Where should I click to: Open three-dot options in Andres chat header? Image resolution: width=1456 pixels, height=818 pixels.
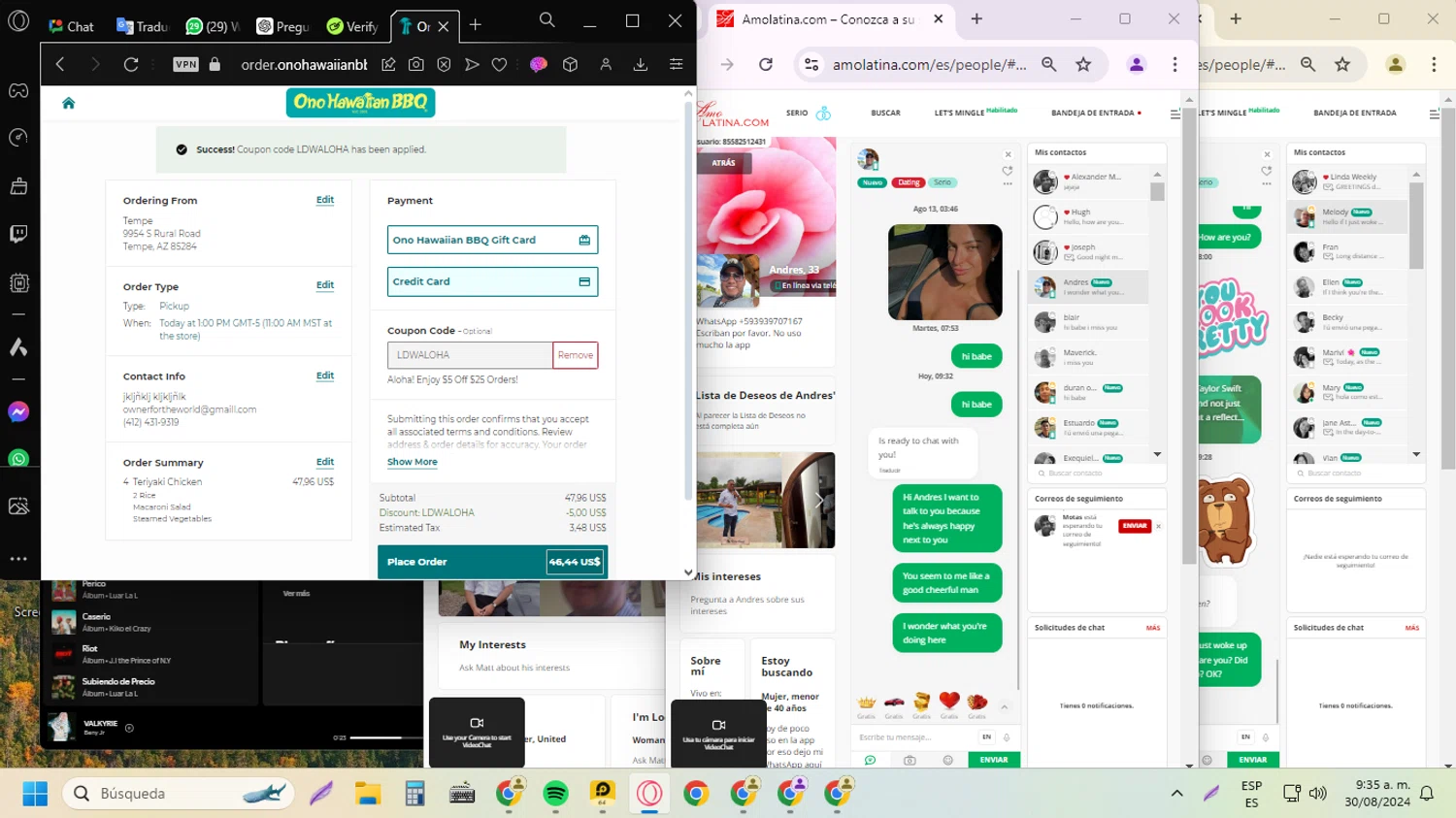click(1008, 183)
